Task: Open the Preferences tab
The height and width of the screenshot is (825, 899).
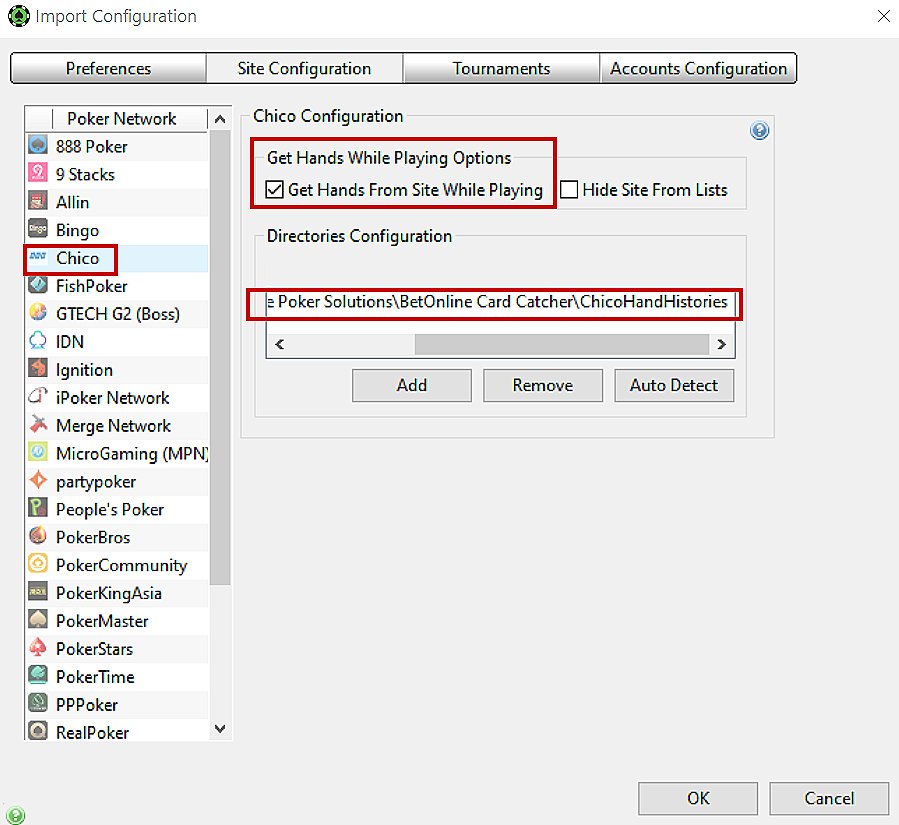Action: [x=108, y=68]
